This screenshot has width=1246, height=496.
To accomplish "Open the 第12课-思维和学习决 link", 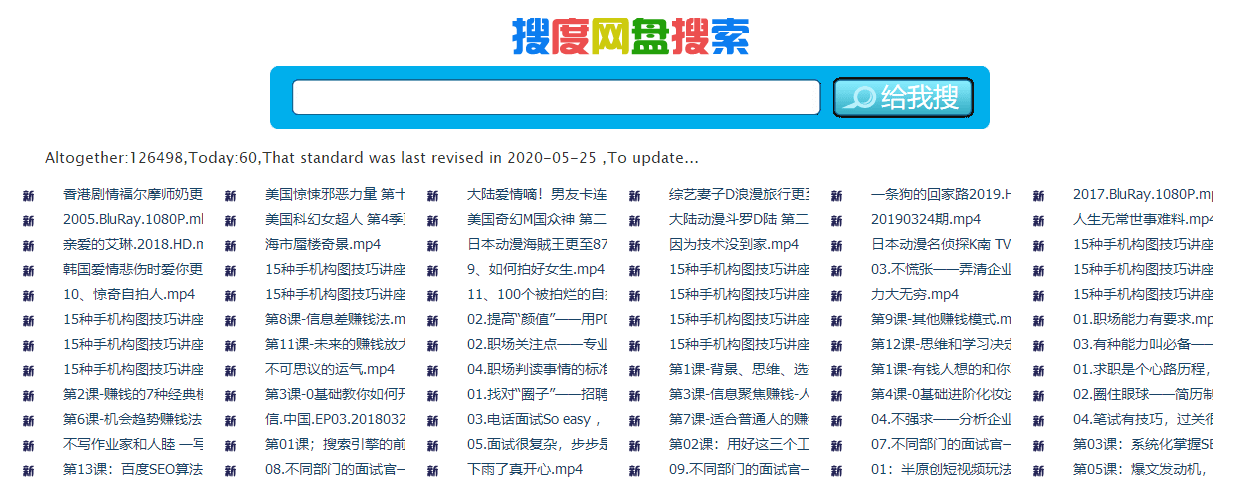I will tap(941, 344).
